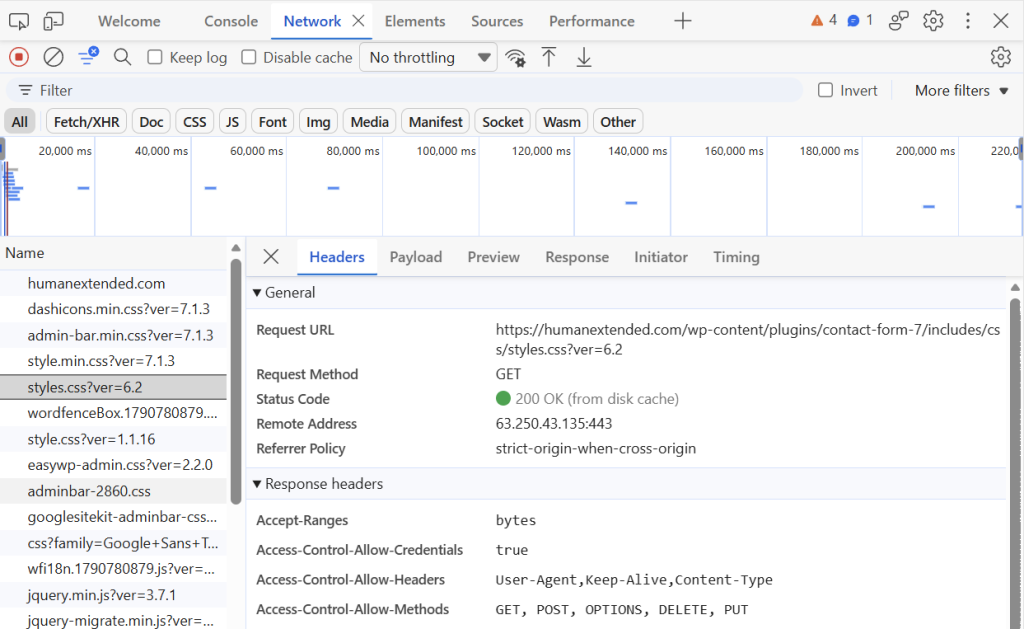This screenshot has height=629, width=1024.
Task: Filter by Media requests
Action: click(369, 122)
